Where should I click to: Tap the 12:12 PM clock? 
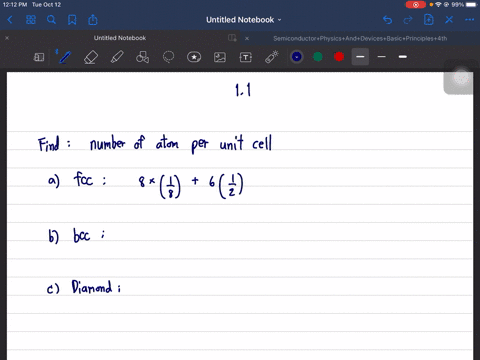click(x=15, y=5)
